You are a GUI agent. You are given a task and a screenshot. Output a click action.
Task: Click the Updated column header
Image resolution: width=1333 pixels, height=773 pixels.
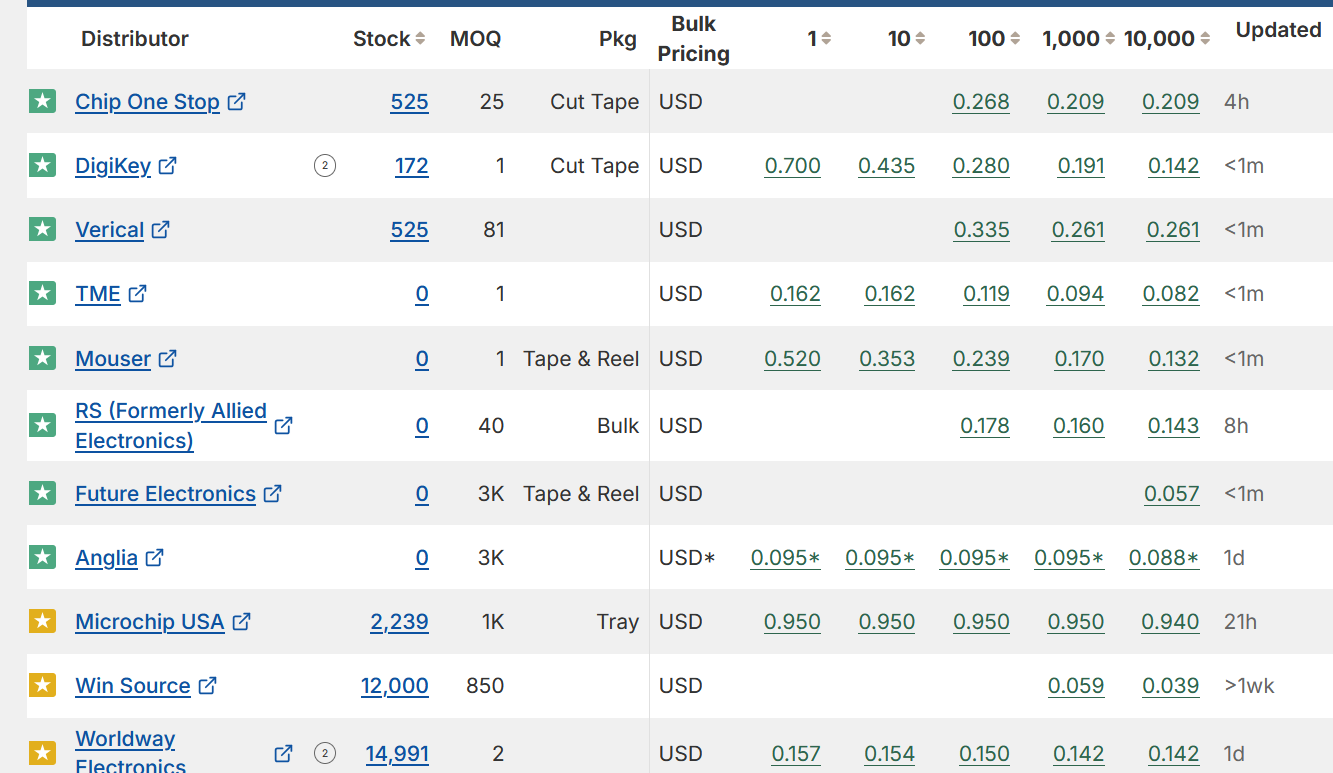(x=1279, y=30)
